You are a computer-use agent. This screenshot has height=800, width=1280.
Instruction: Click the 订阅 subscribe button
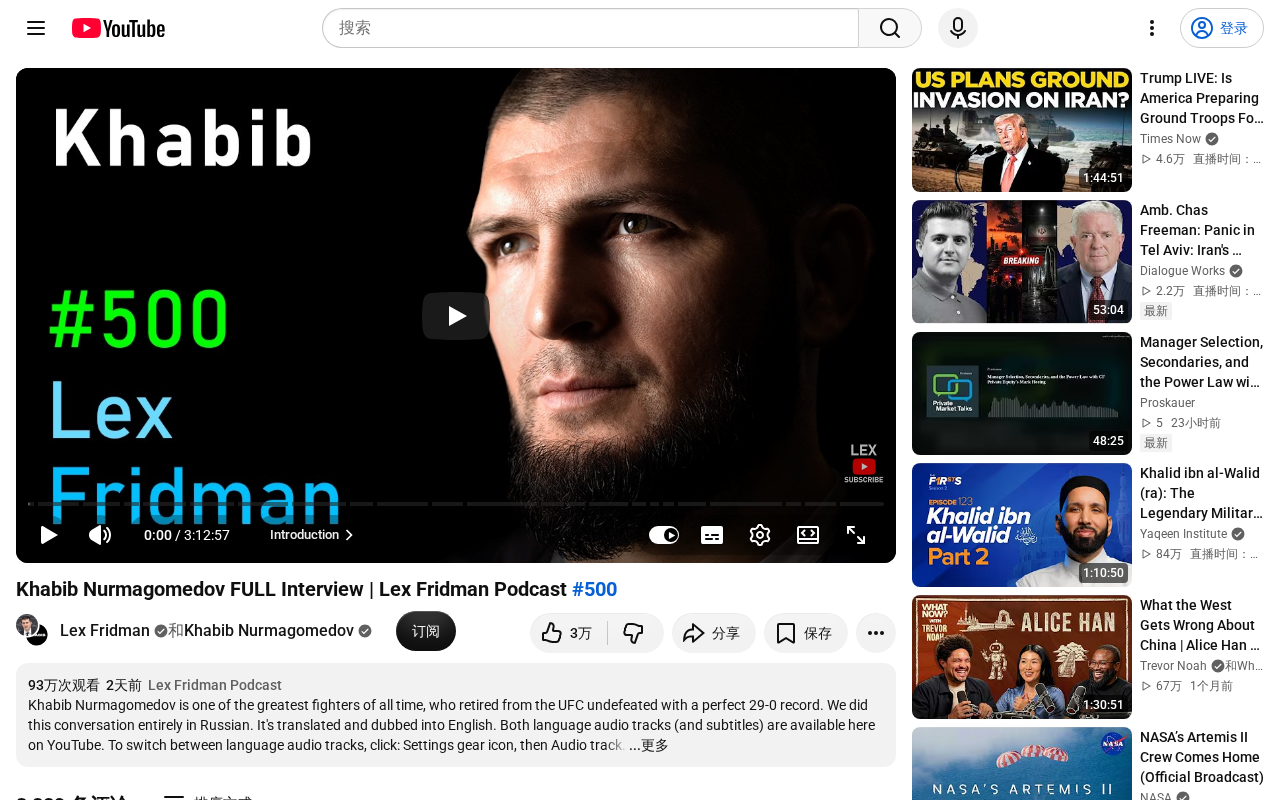tap(426, 631)
